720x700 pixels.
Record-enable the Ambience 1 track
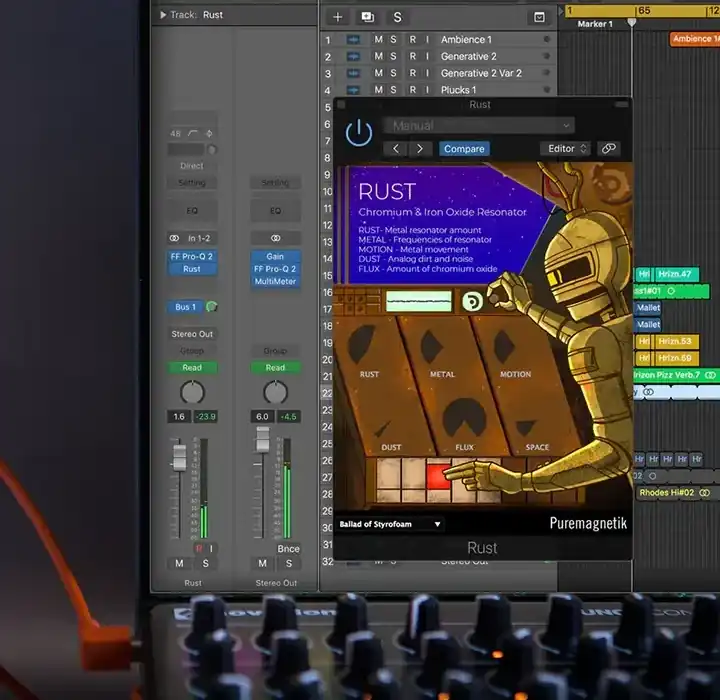[412, 40]
